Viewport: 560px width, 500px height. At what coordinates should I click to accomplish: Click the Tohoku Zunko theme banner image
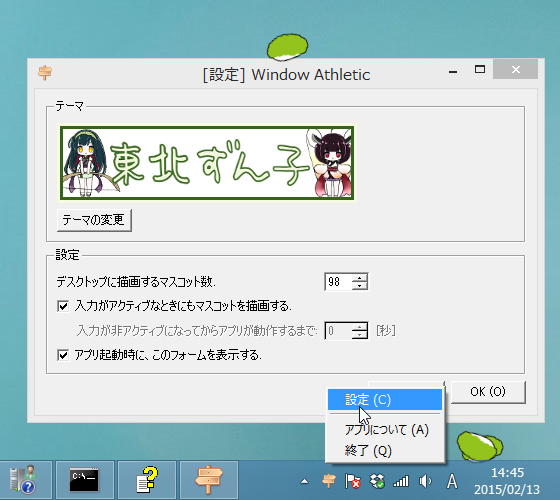pos(207,163)
